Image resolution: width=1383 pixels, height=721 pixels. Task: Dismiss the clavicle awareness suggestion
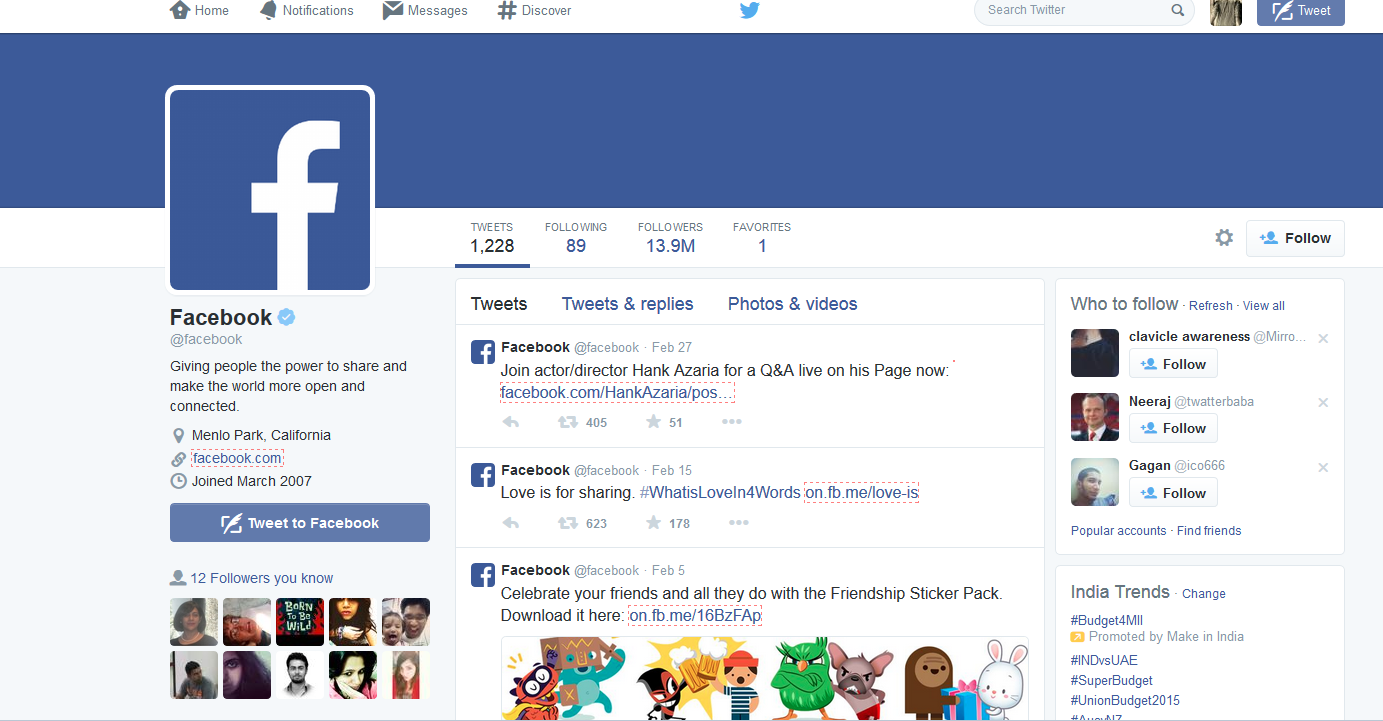pos(1323,339)
